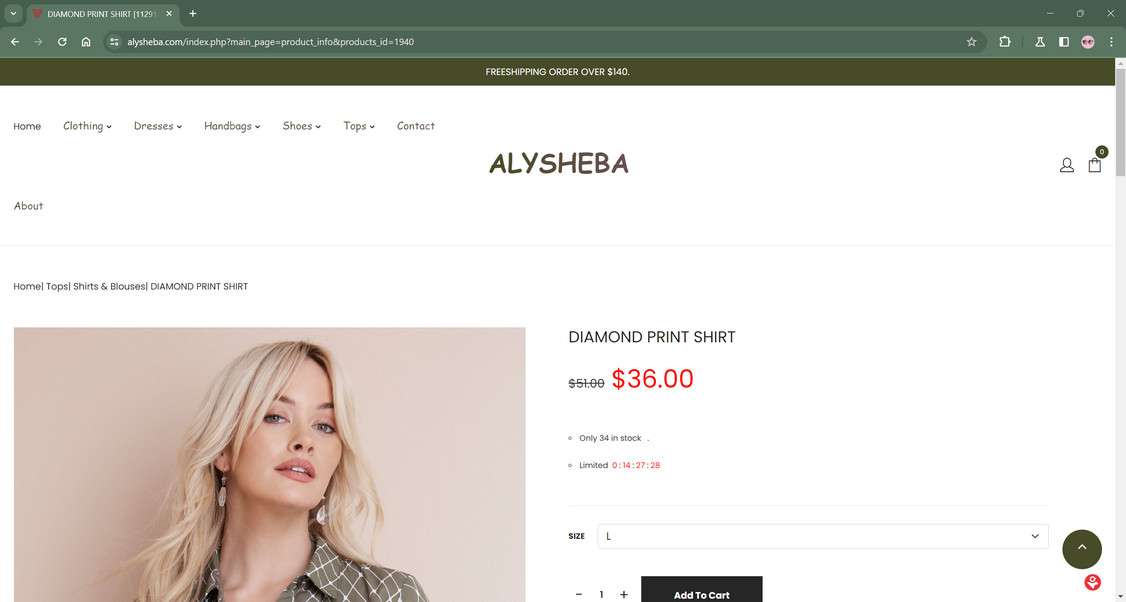1126x602 pixels.
Task: Open the Chrome labs flask icon
Action: [x=1039, y=42]
